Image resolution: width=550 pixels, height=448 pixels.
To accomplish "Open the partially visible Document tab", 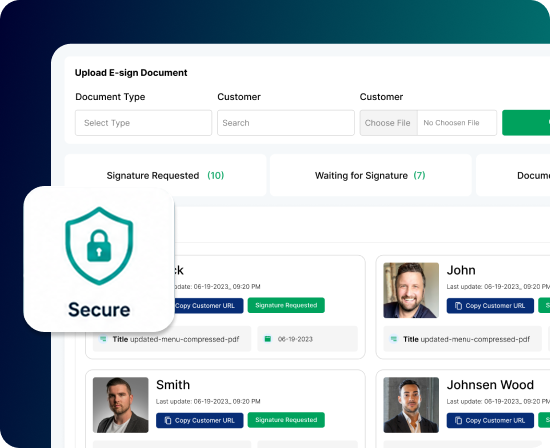I will pyautogui.click(x=513, y=175).
